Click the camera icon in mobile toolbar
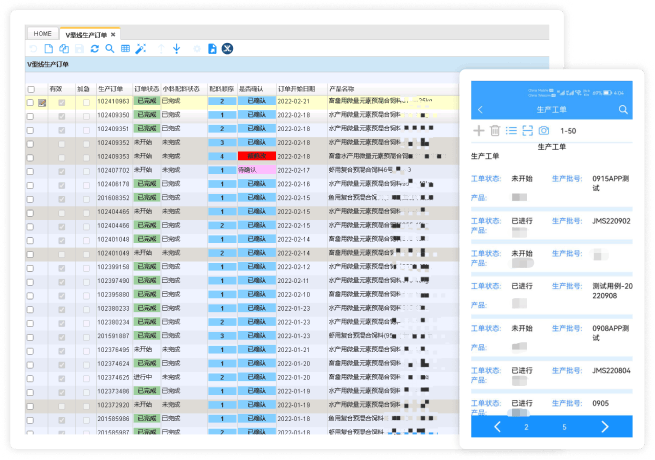 point(544,130)
